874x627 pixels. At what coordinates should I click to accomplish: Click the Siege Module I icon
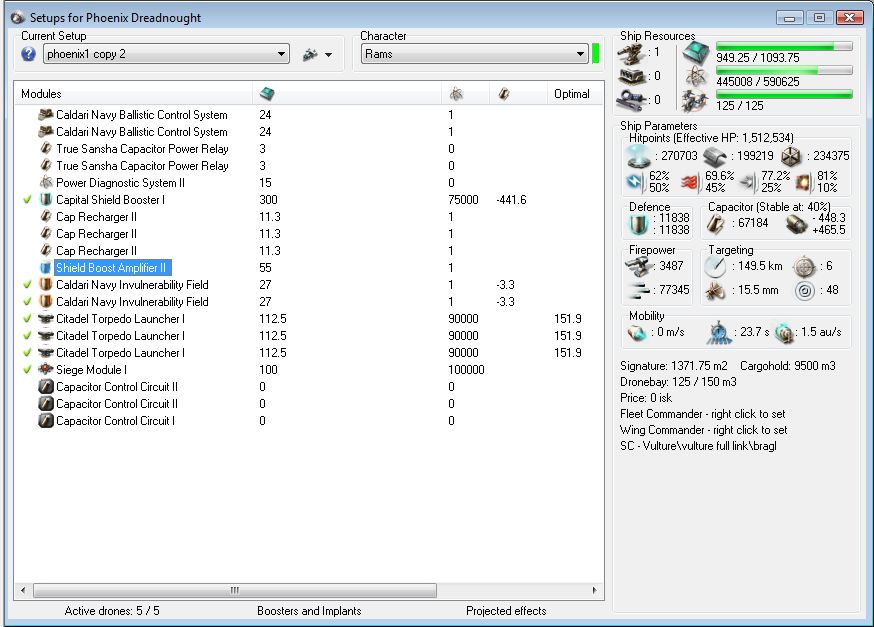[x=46, y=370]
